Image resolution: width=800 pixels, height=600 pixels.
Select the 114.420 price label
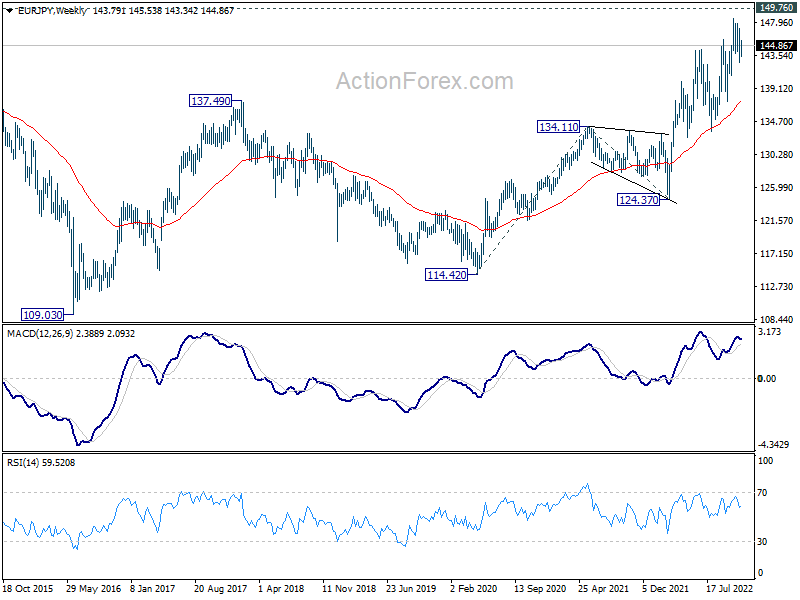(446, 275)
